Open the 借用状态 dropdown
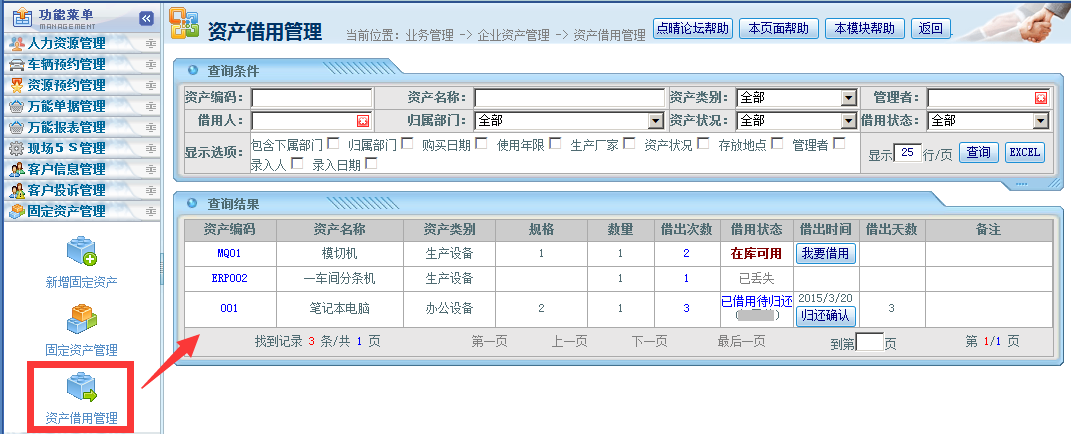This screenshot has height=434, width=1071. click(x=1041, y=121)
